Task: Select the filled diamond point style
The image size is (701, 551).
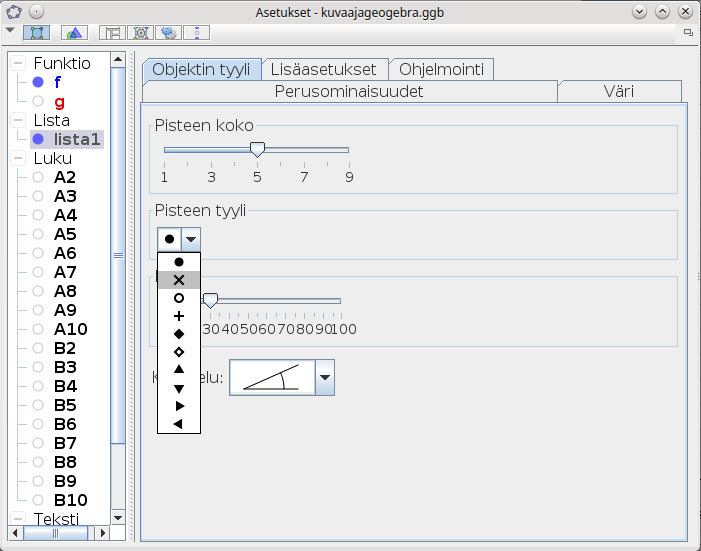Action: coord(179,334)
